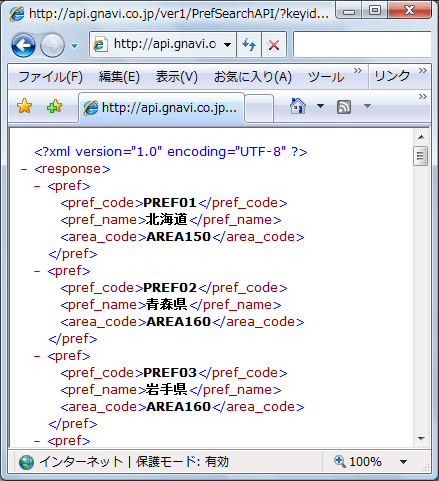Collapse the pref node containing PREF01

[37, 186]
